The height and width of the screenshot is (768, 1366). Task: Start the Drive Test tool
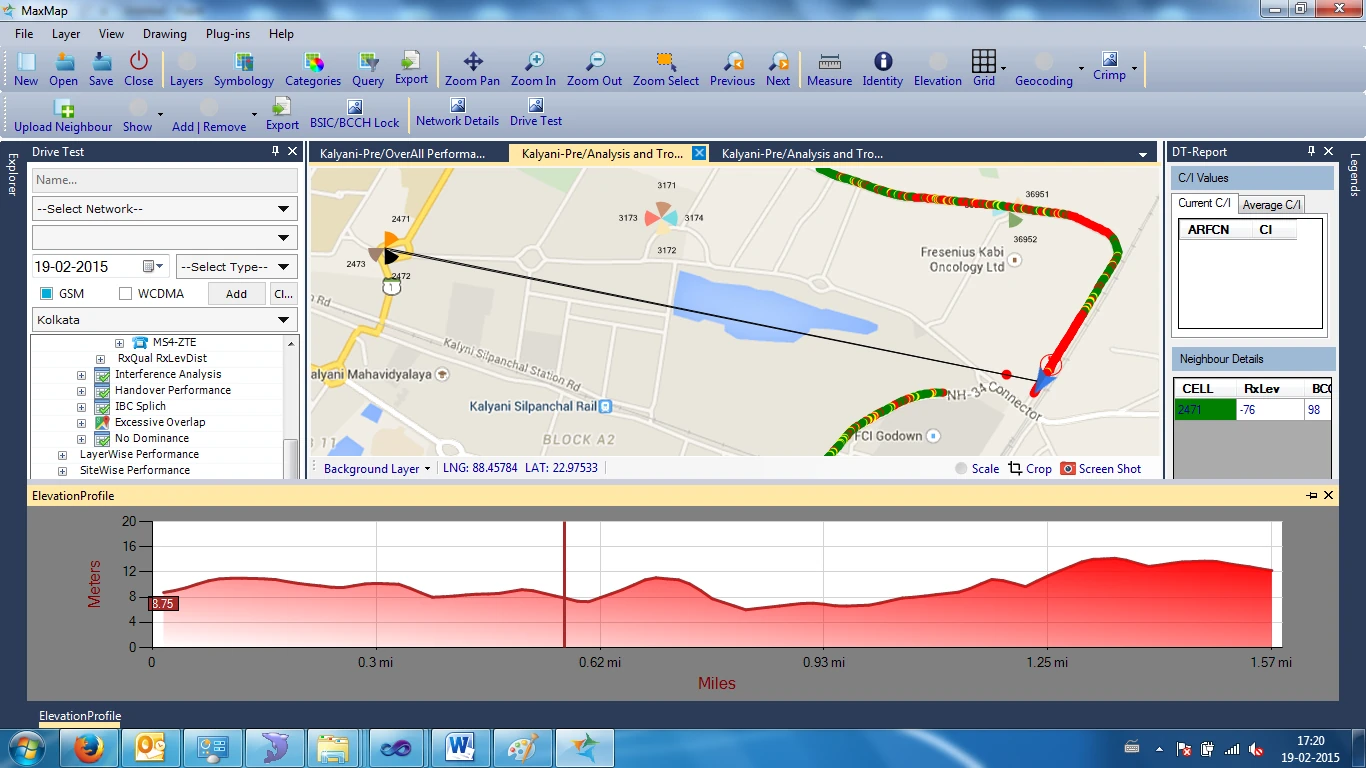coord(536,113)
